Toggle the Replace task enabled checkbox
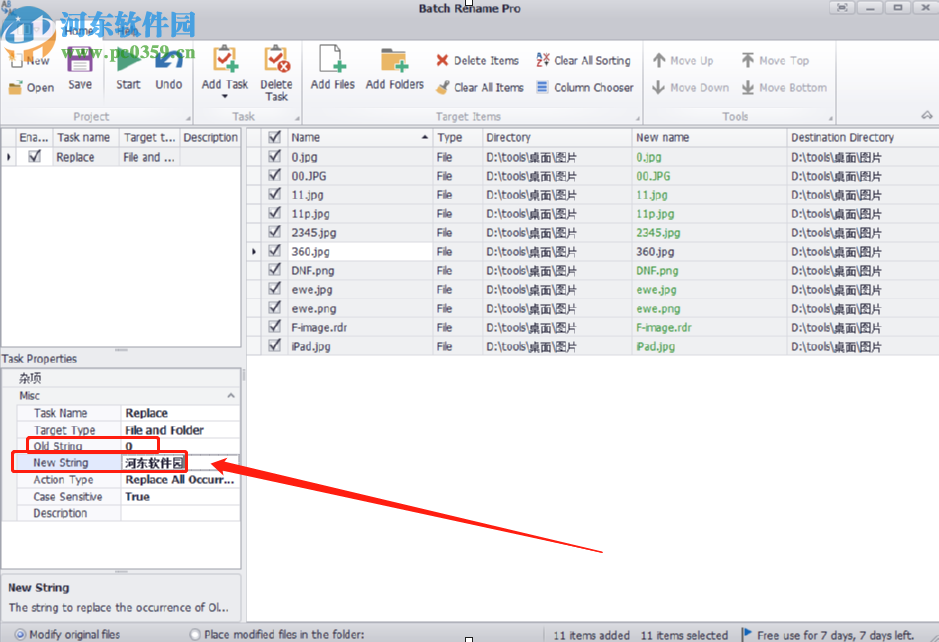939x642 pixels. [35, 156]
